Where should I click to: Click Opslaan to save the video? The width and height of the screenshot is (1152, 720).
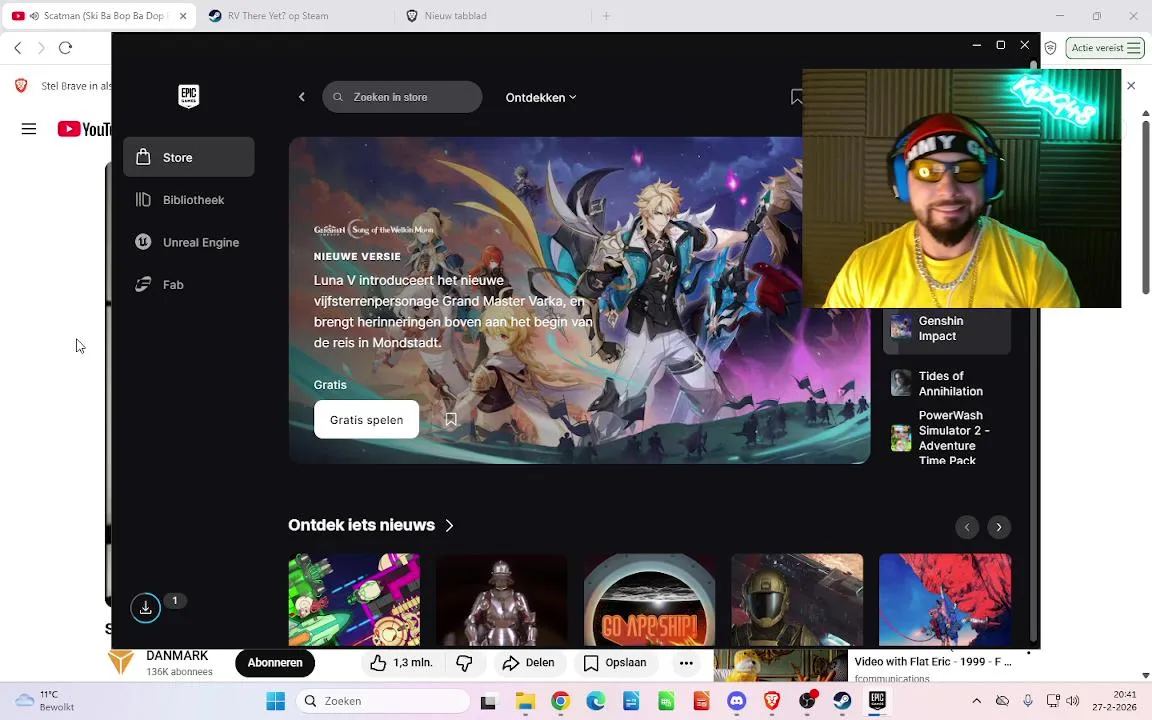pyautogui.click(x=615, y=663)
